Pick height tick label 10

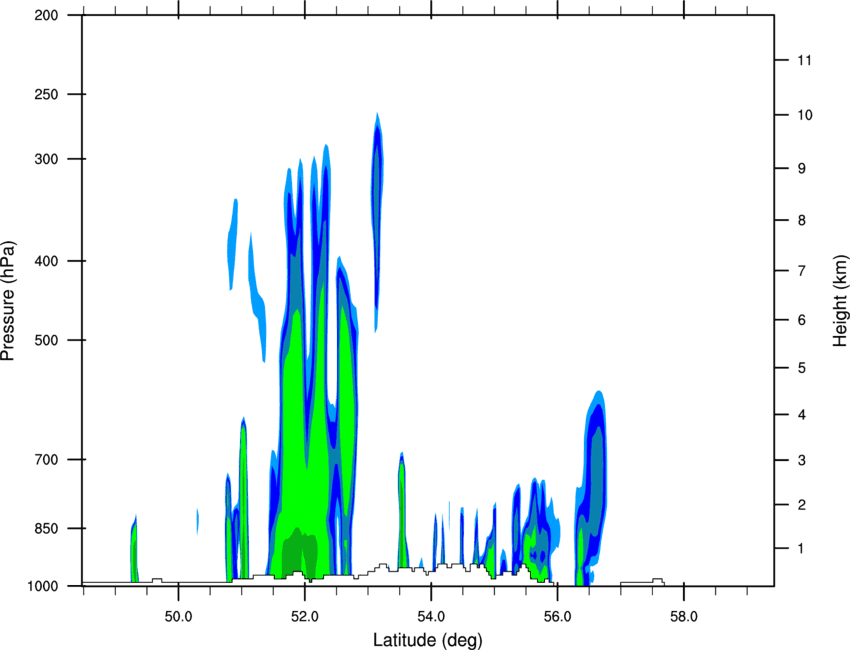805,115
